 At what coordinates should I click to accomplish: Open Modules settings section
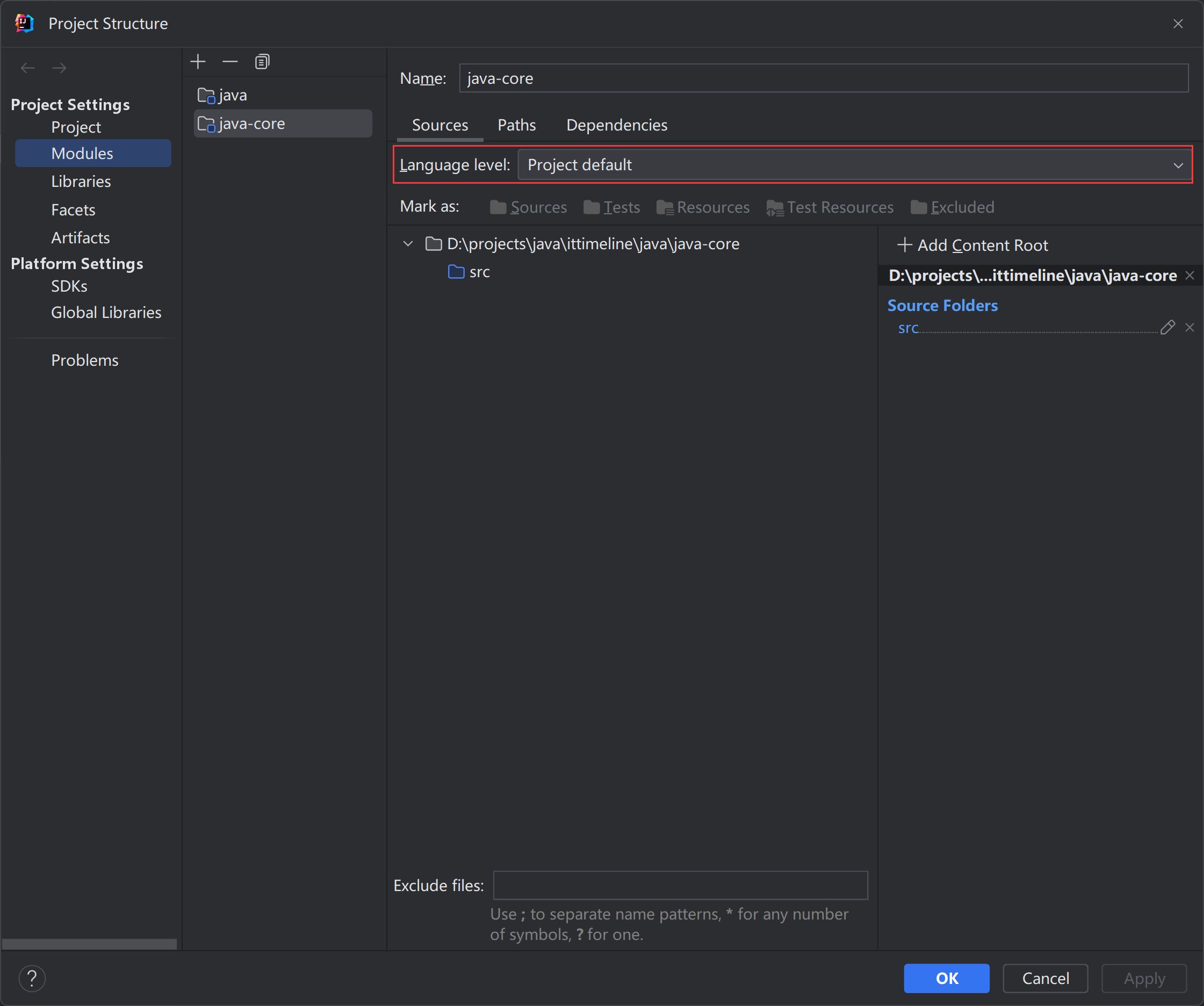93,153
